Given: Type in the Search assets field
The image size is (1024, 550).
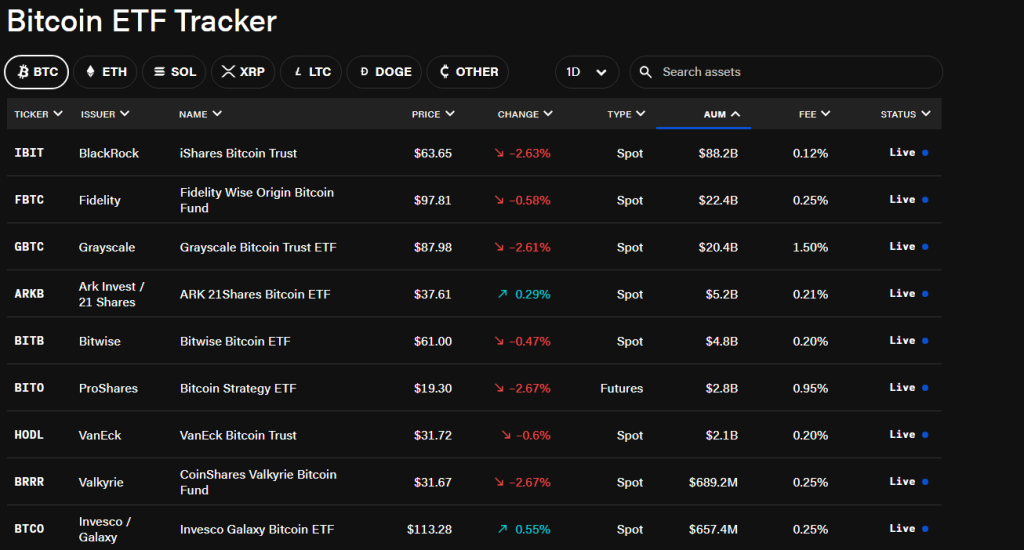Looking at the screenshot, I should [790, 72].
